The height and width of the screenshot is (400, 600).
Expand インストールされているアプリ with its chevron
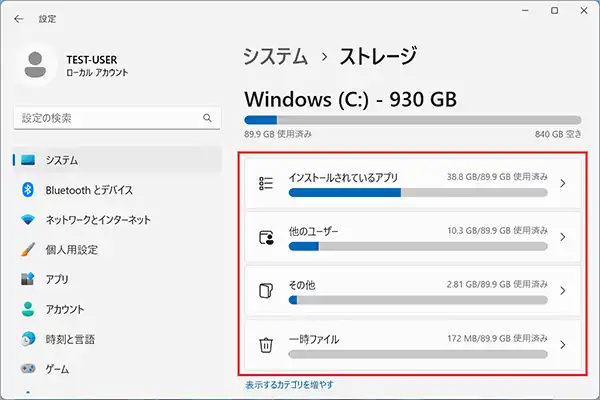tap(562, 183)
